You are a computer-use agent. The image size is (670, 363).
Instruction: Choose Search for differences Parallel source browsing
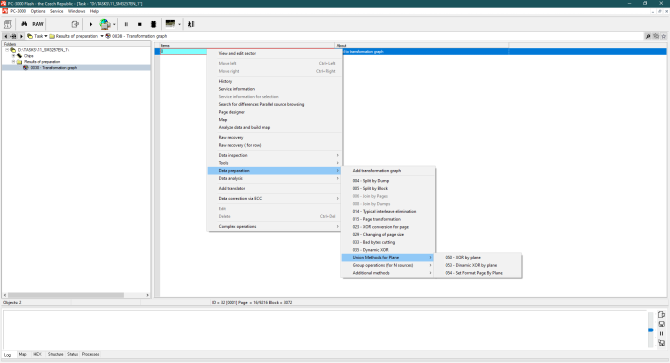(274, 104)
